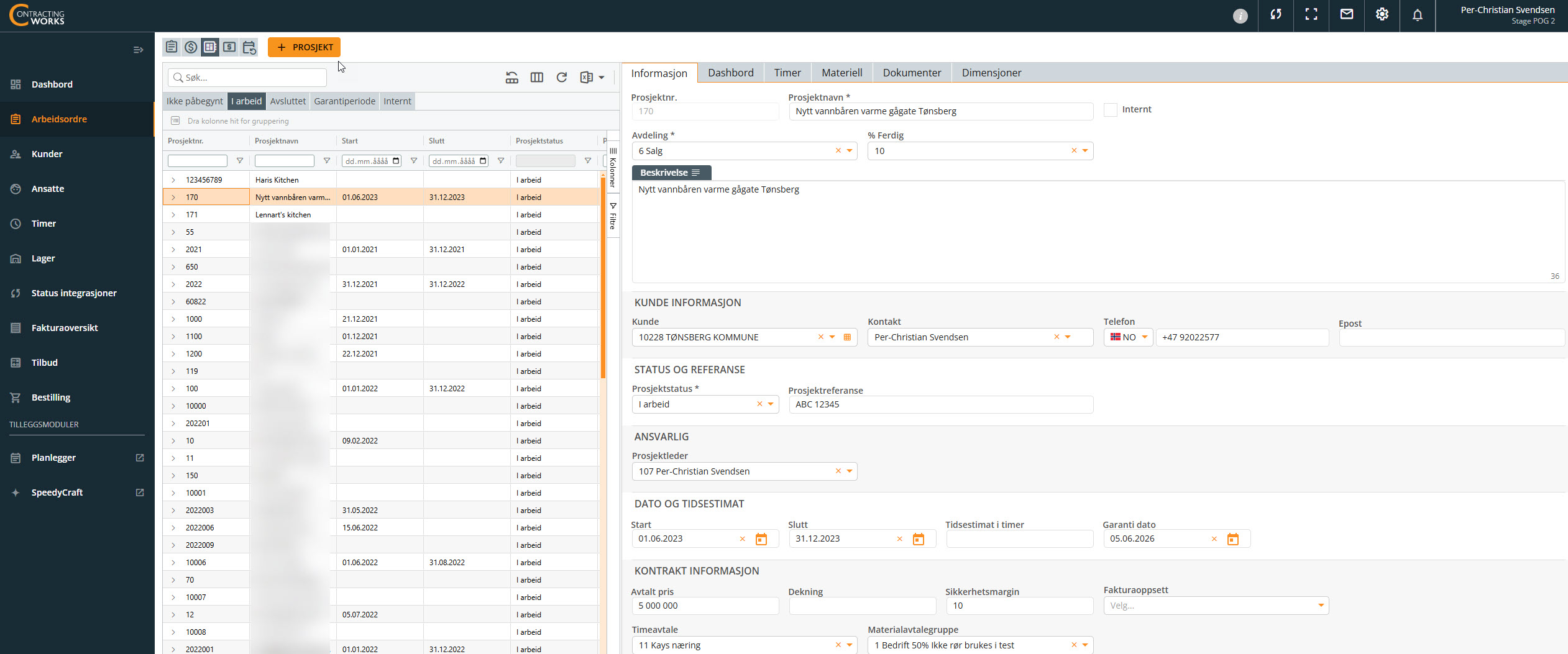Click the Avtalt pris input field

pos(705,606)
